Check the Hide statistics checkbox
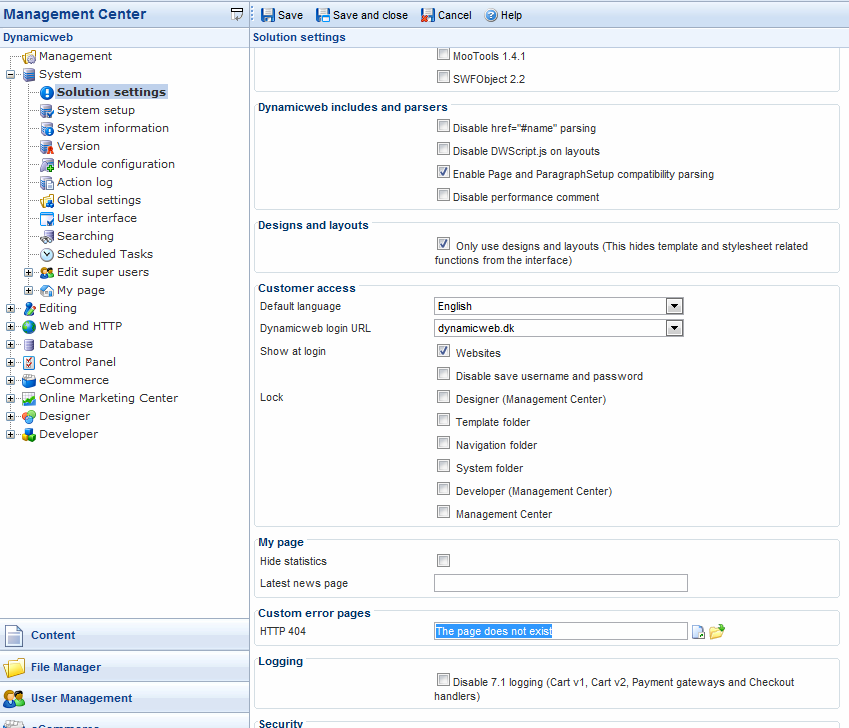849x728 pixels. point(443,560)
